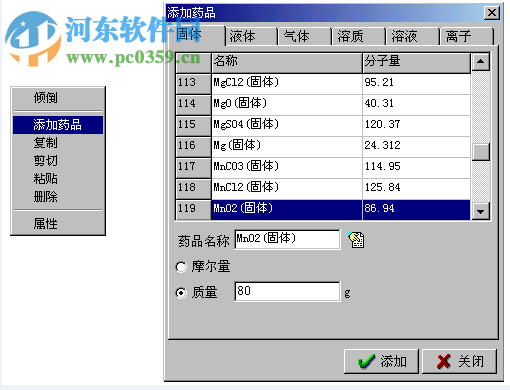Screen dimensions: 510x390
Task: Click the lookup icon beside the 药品名称 field
Action: coord(356,240)
